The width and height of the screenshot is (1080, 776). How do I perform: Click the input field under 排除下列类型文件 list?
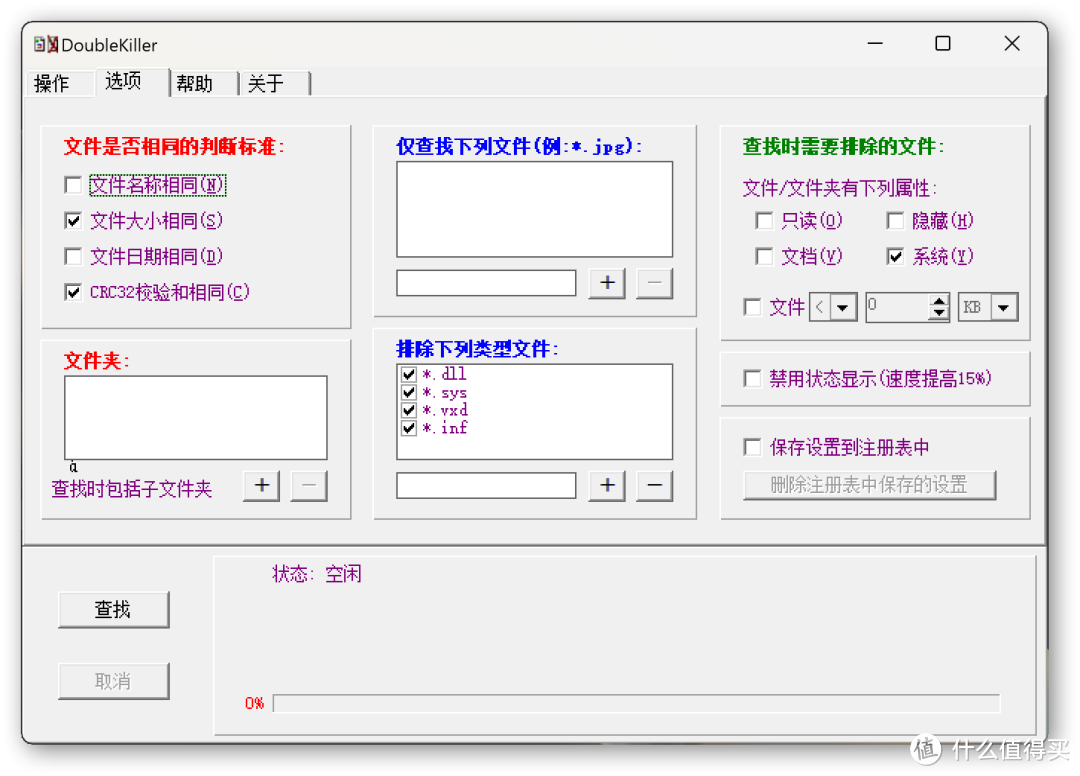(x=486, y=485)
